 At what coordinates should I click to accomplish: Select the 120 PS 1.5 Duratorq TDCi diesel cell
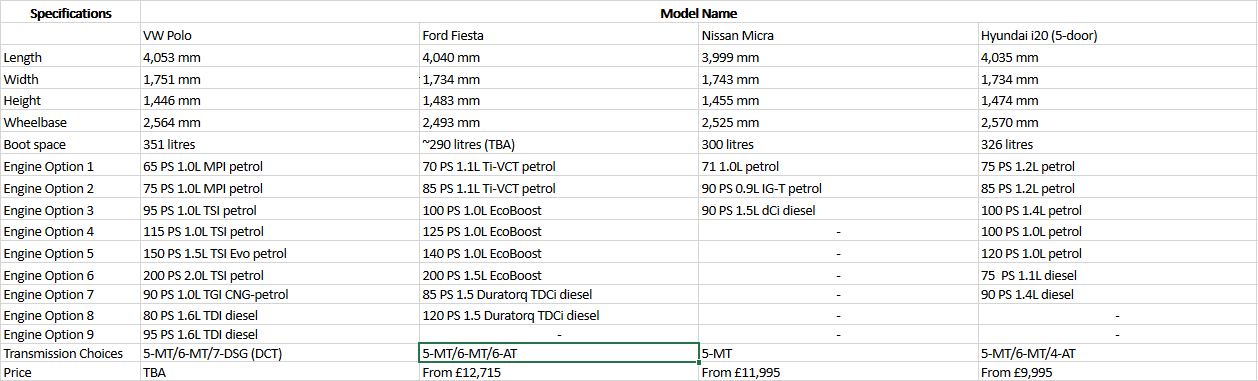[559, 315]
